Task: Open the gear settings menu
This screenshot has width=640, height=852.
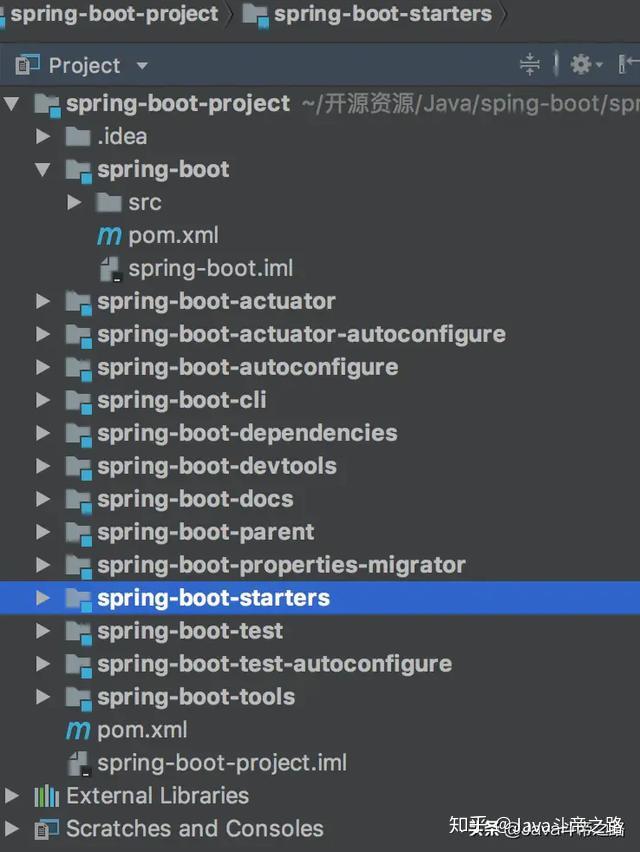Action: (585, 65)
